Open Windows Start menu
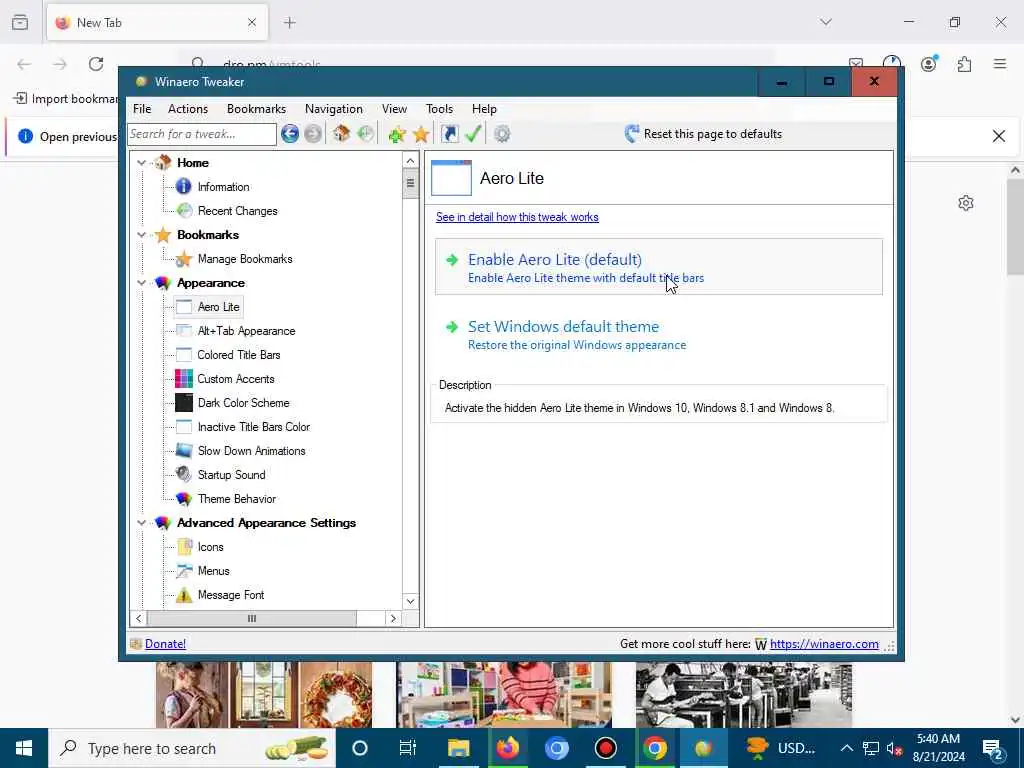1024x768 pixels. (x=24, y=748)
